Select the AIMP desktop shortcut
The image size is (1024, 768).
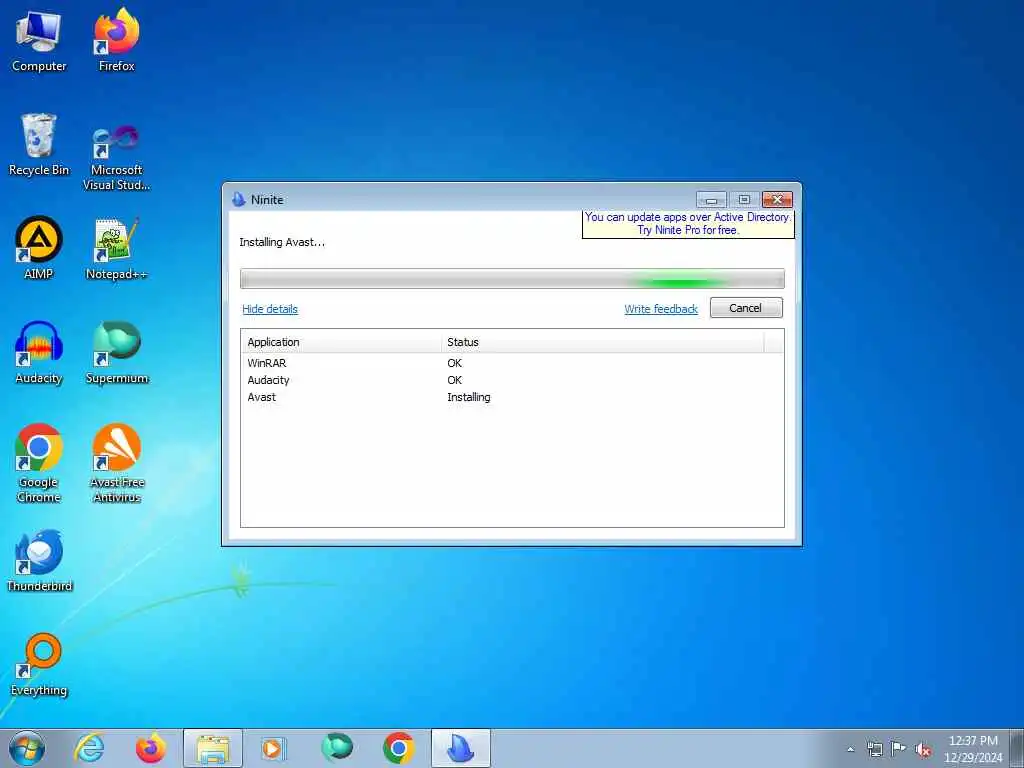[39, 249]
